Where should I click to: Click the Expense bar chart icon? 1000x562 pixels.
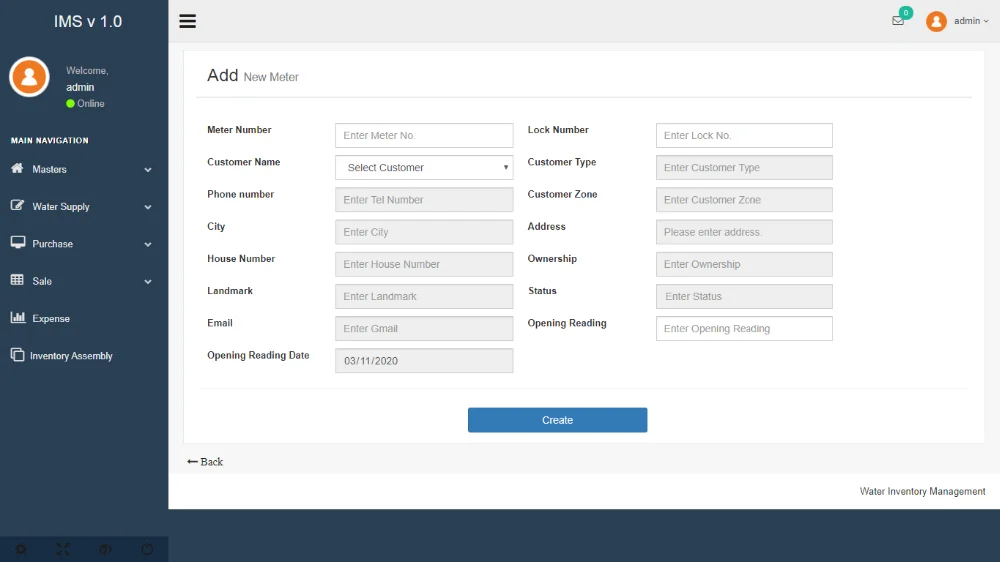(17, 318)
